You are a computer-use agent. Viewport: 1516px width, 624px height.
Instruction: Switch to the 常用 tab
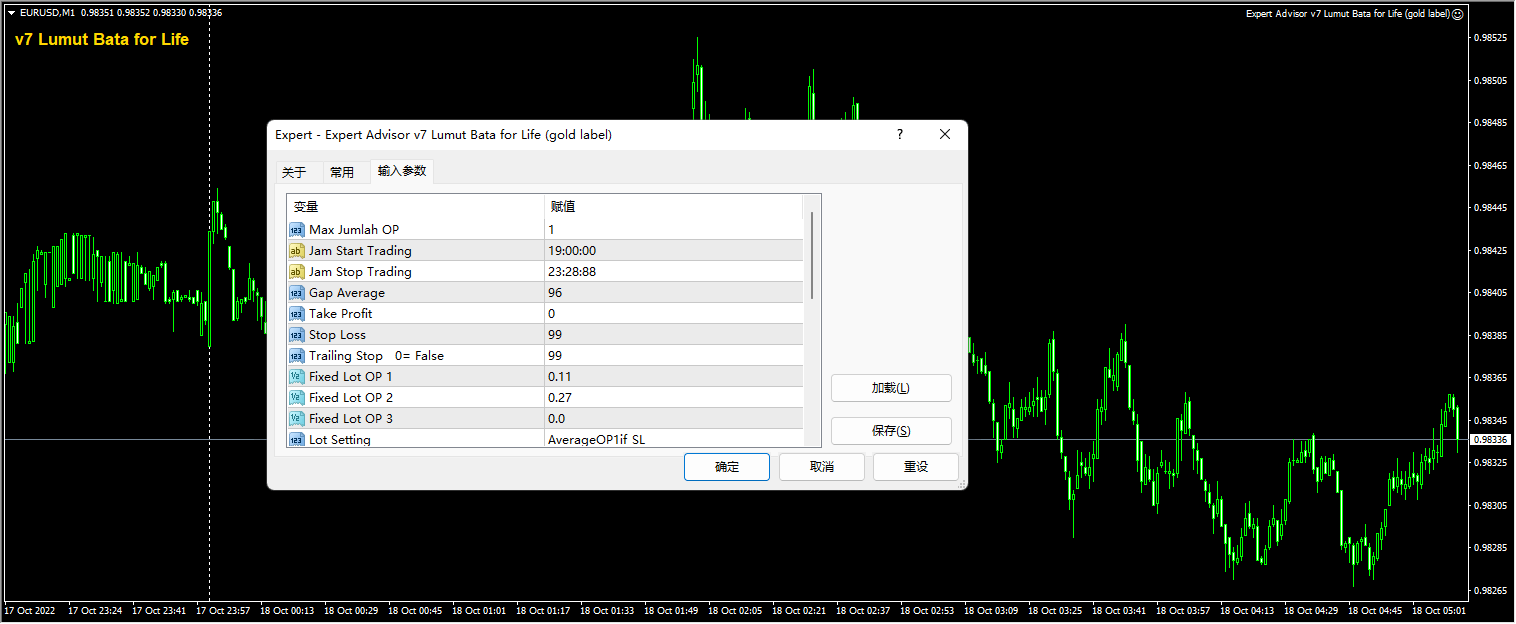click(x=342, y=171)
